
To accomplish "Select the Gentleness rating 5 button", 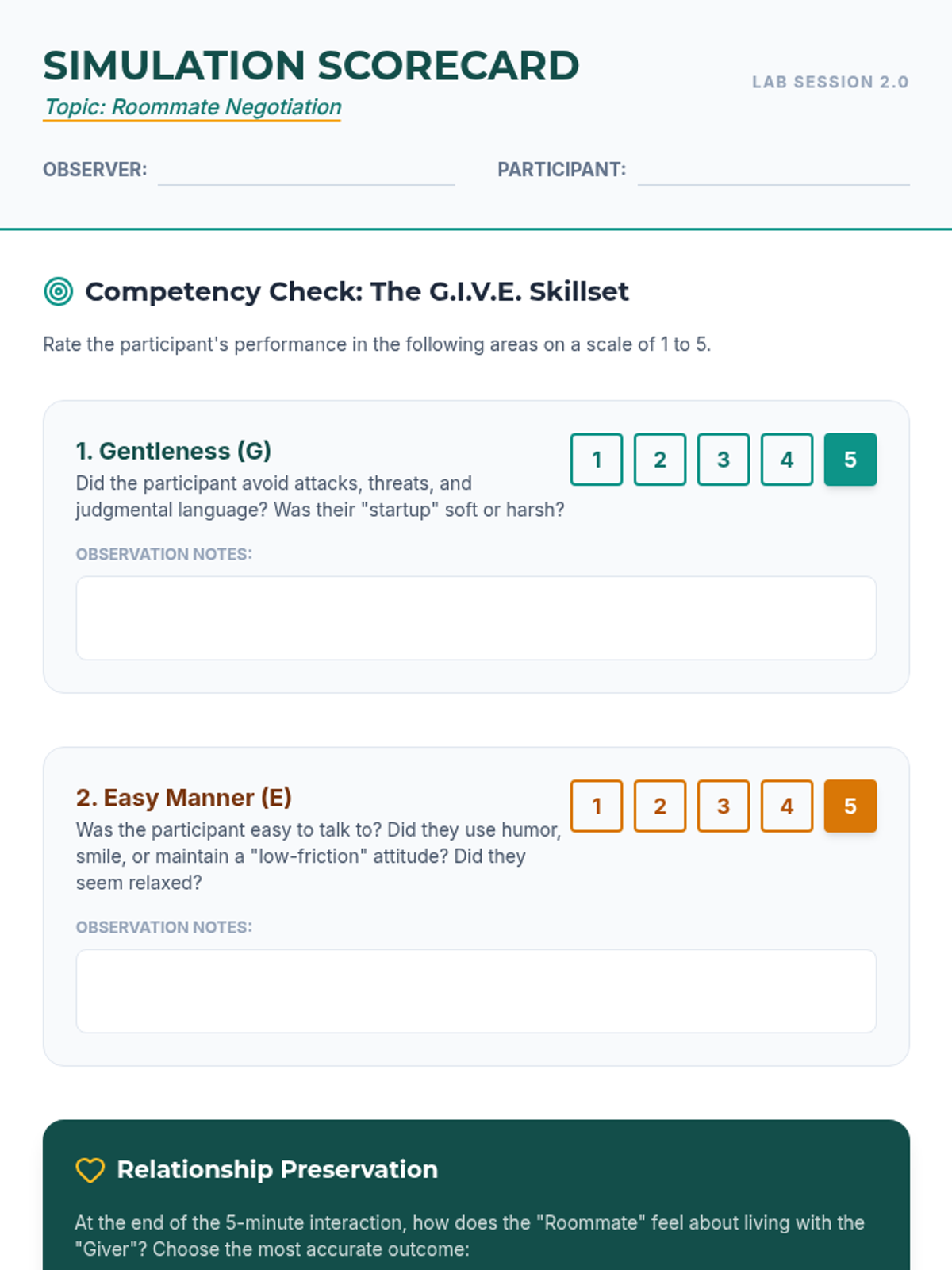I will point(850,460).
